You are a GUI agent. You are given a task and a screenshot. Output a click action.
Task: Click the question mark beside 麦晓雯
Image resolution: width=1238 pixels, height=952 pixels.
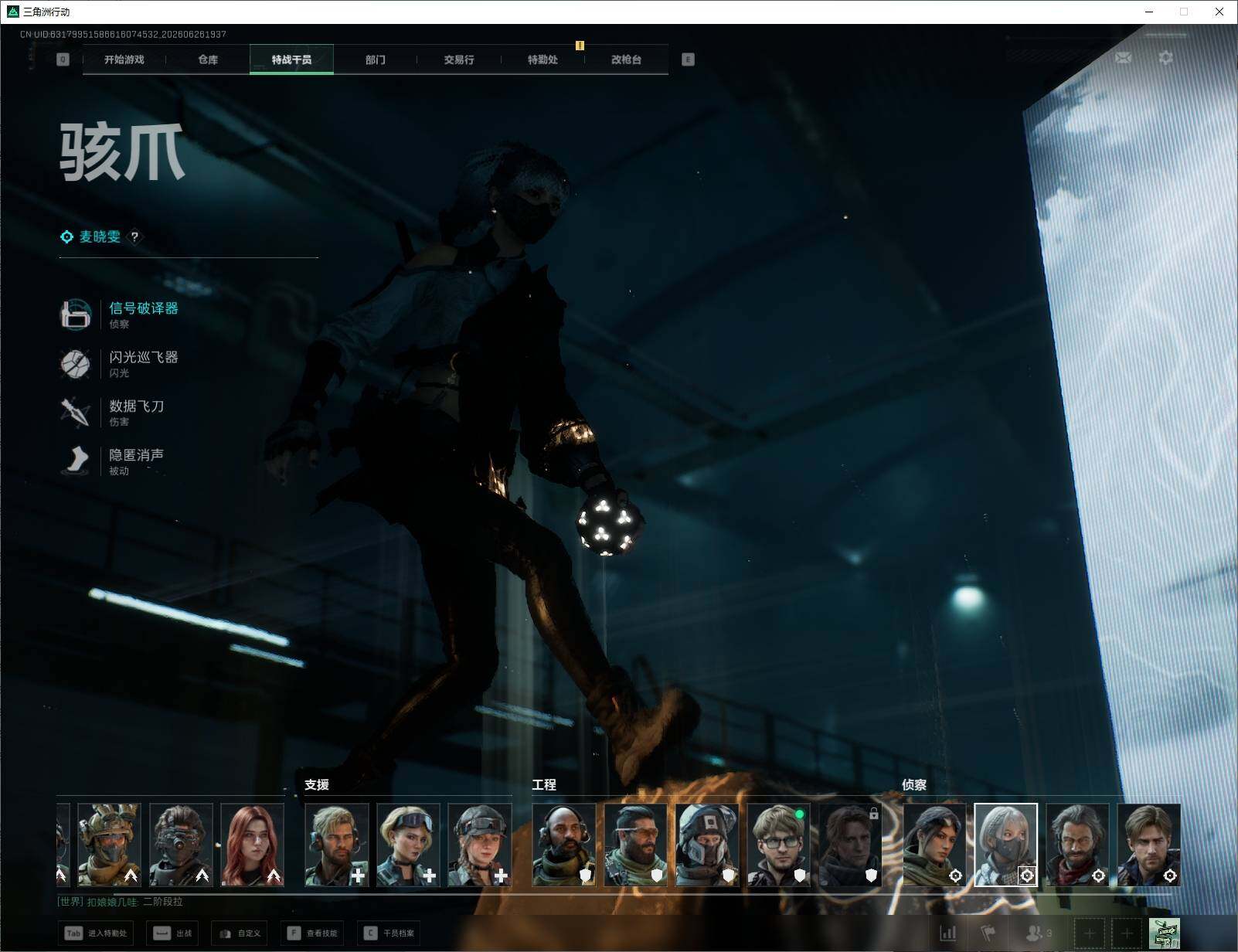tap(134, 236)
